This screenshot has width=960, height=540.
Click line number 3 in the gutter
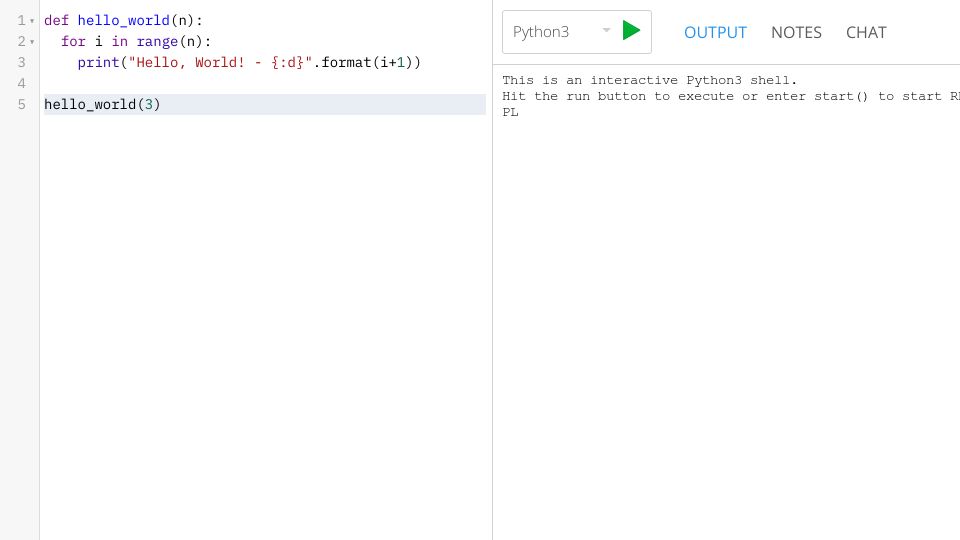[21, 62]
